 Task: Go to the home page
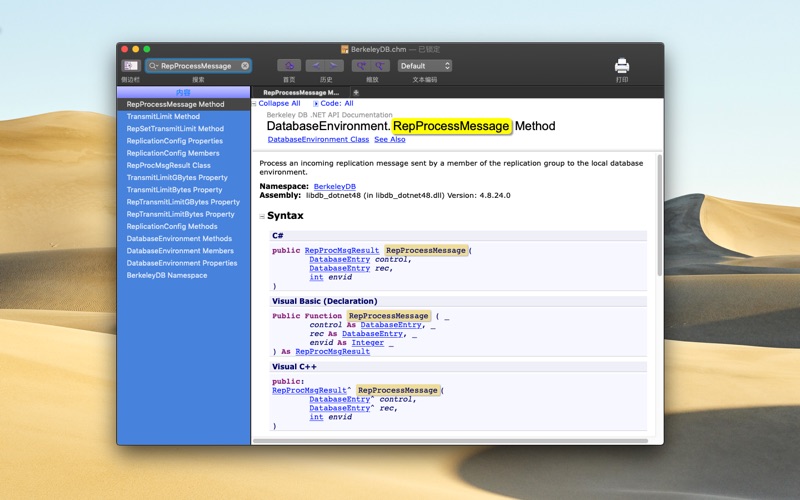289,66
